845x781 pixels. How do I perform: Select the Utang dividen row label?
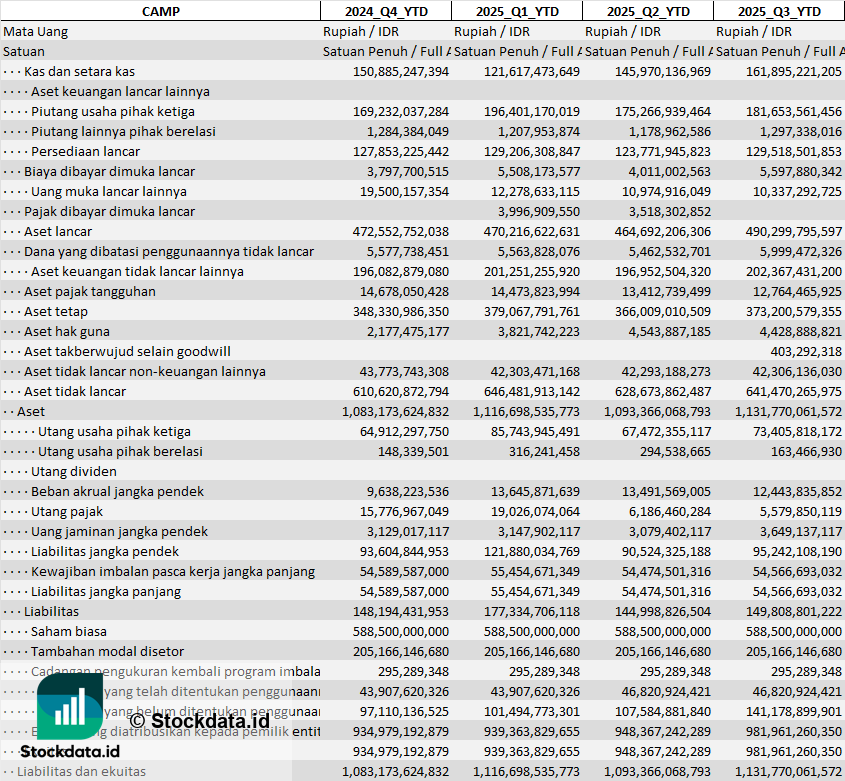point(74,471)
